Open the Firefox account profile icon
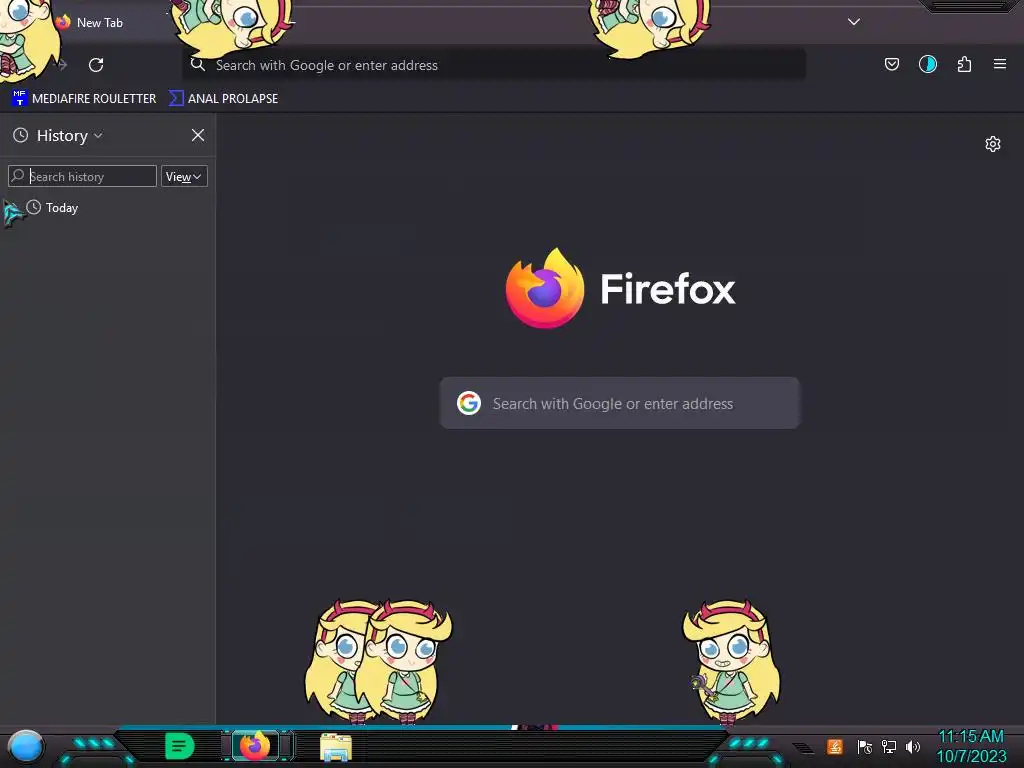The height and width of the screenshot is (768, 1024). [927, 64]
